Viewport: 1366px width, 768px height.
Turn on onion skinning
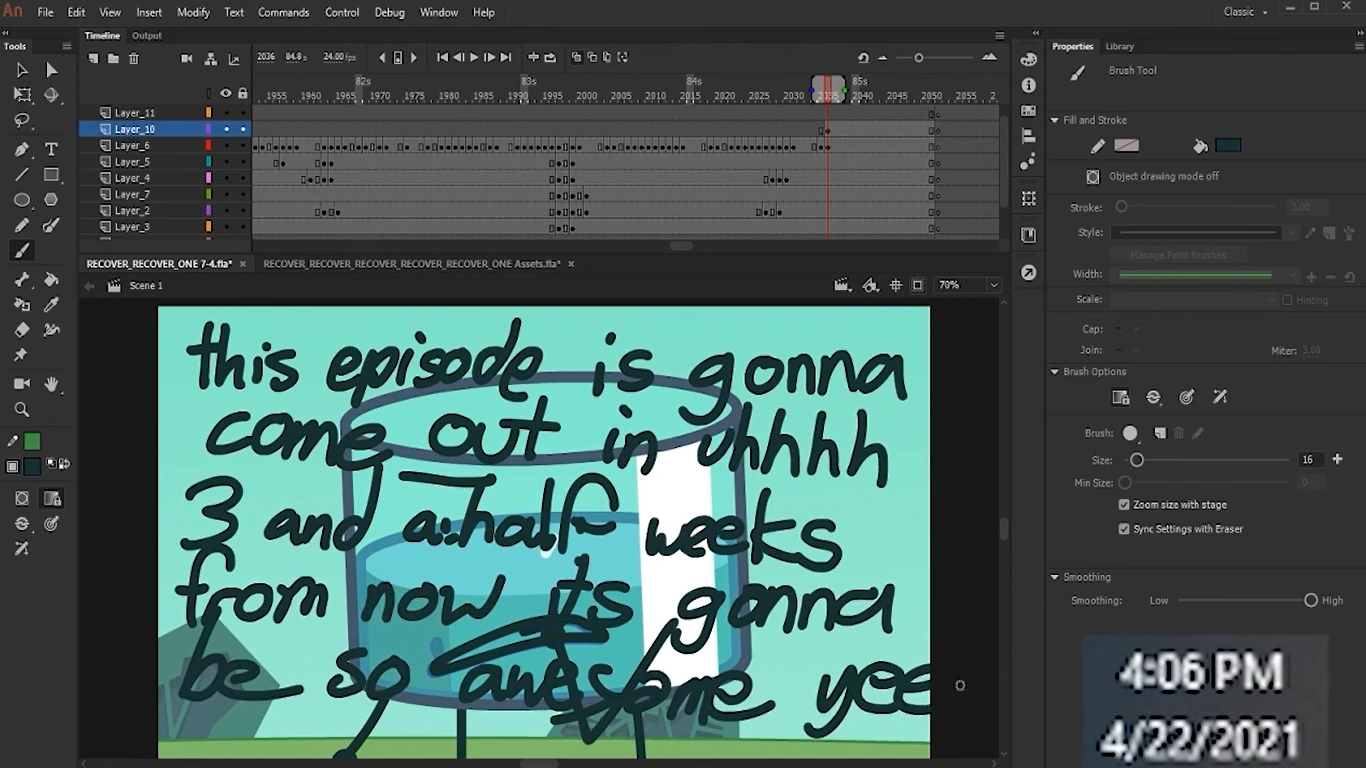(576, 58)
